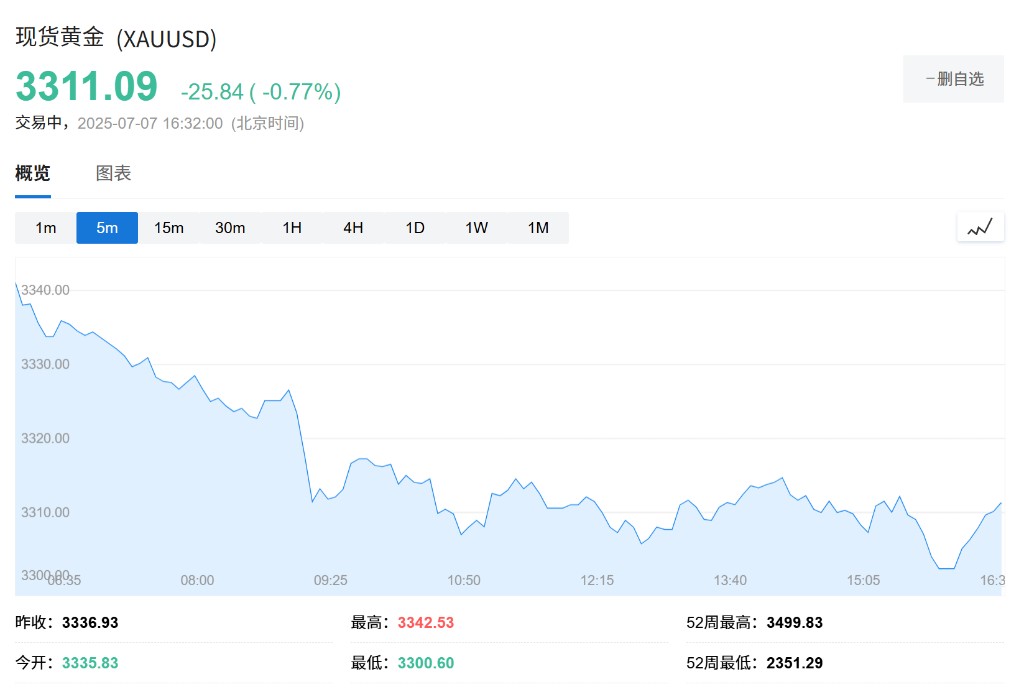This screenshot has height=696, width=1024.
Task: Switch to the 概览 tab
Action: click(33, 173)
